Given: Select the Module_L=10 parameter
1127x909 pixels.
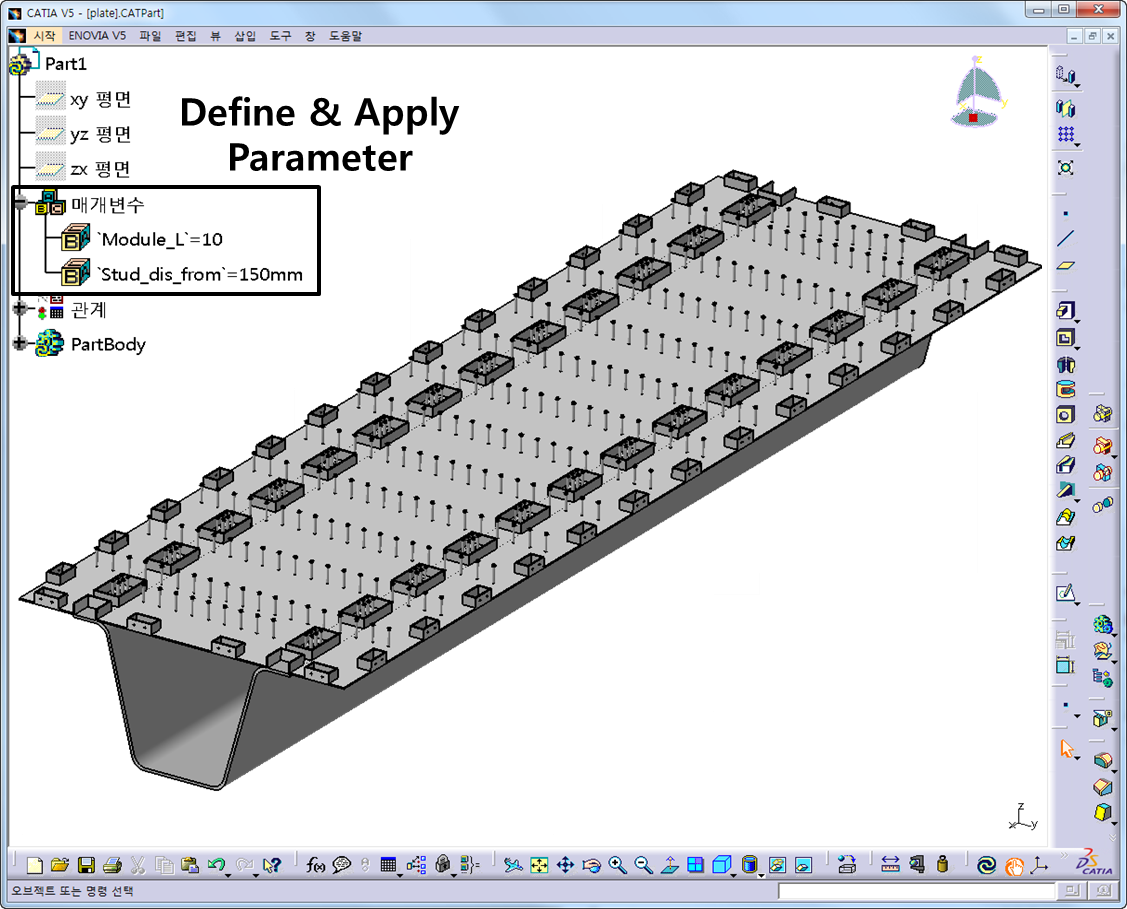Looking at the screenshot, I should (x=160, y=239).
